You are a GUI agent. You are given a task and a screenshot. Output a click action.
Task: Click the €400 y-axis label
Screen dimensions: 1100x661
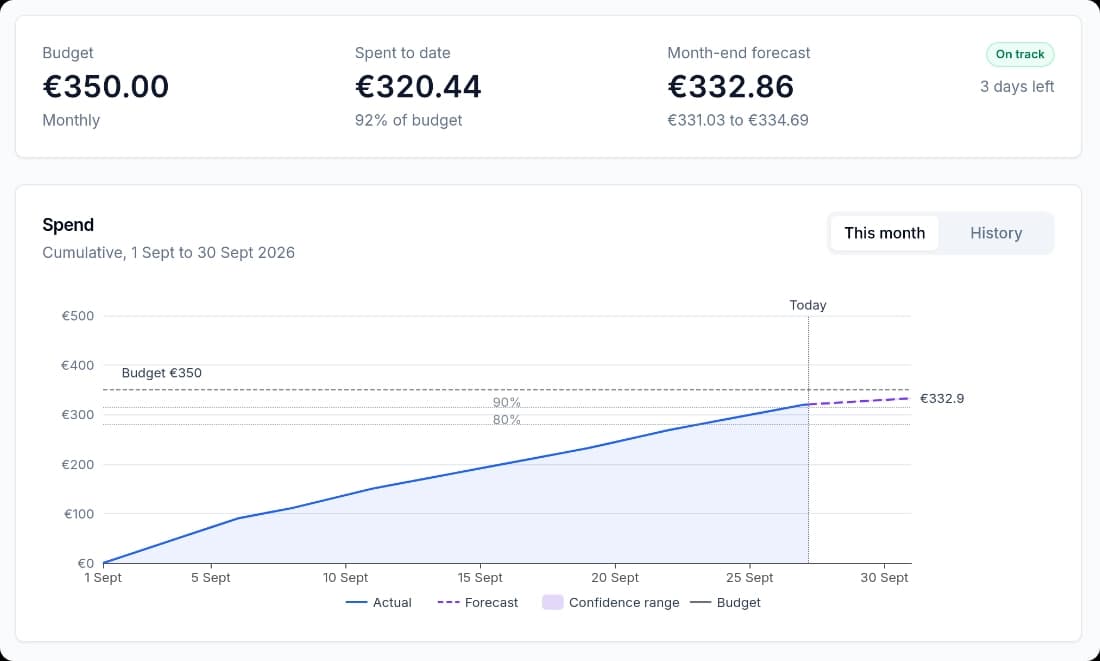(78, 365)
